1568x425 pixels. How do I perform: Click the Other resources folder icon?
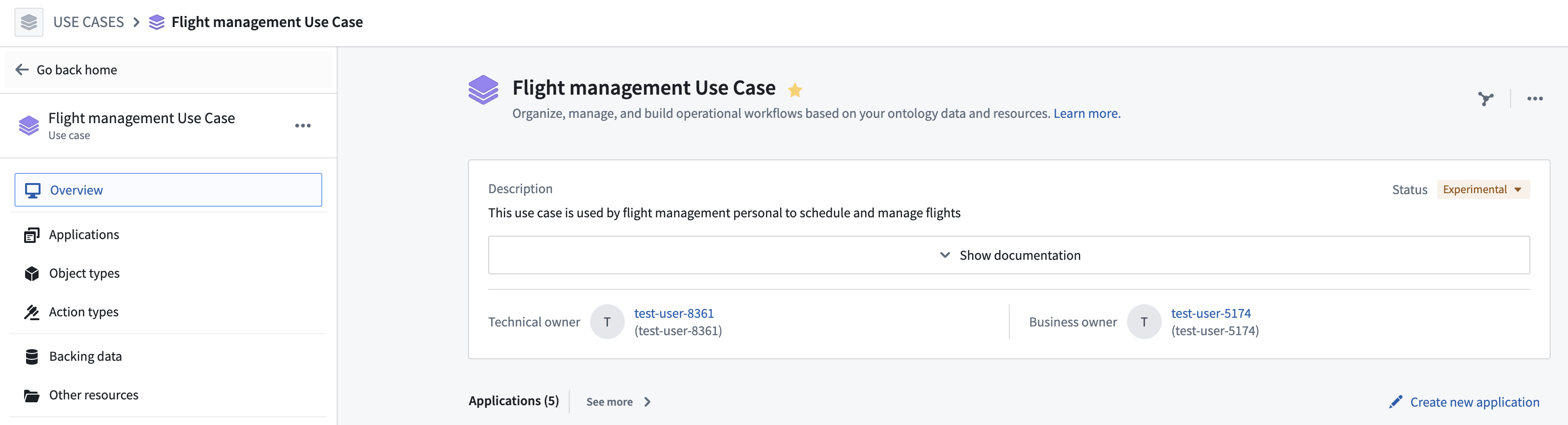point(32,396)
